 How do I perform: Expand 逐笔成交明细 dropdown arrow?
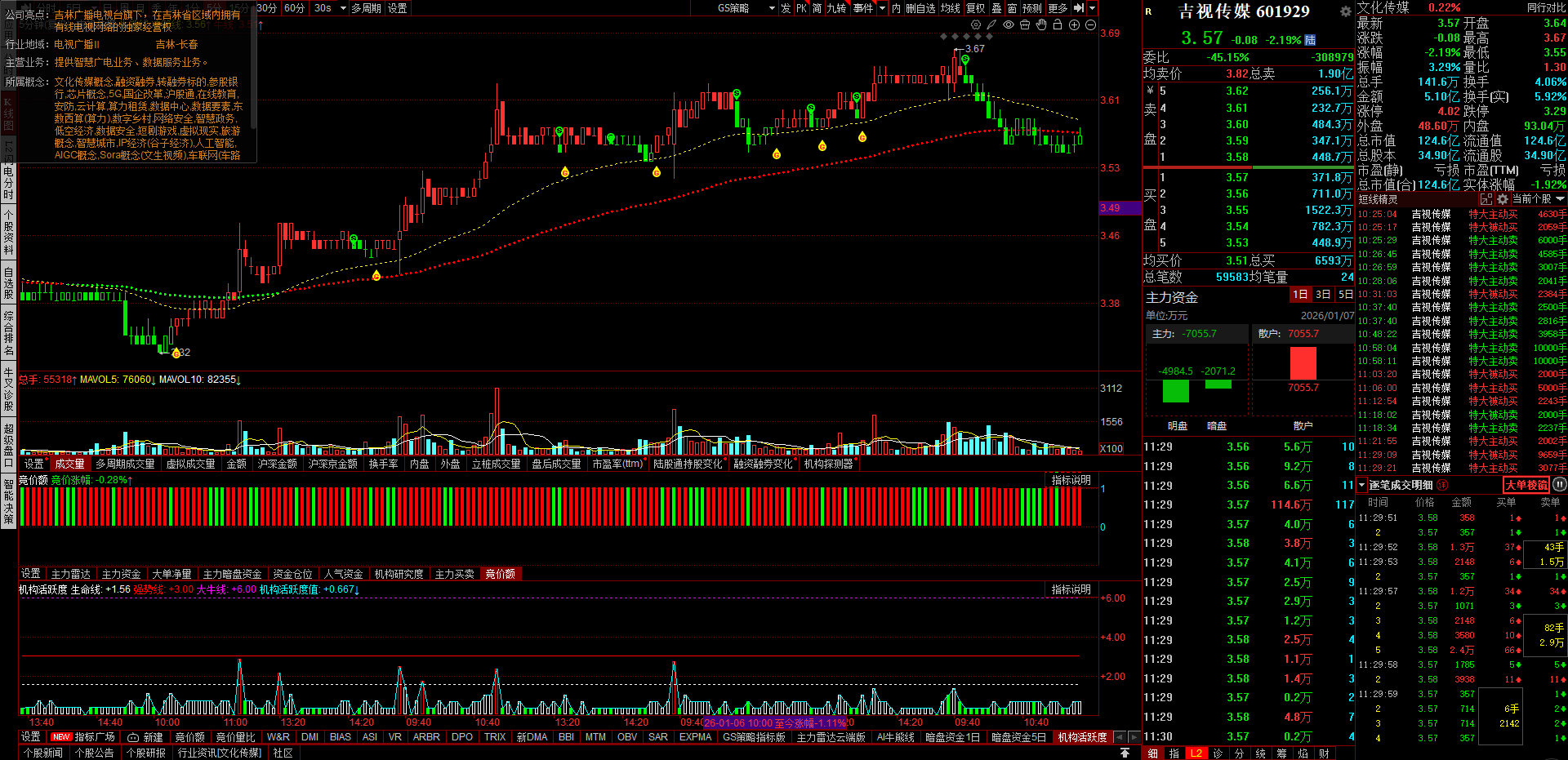(1361, 485)
